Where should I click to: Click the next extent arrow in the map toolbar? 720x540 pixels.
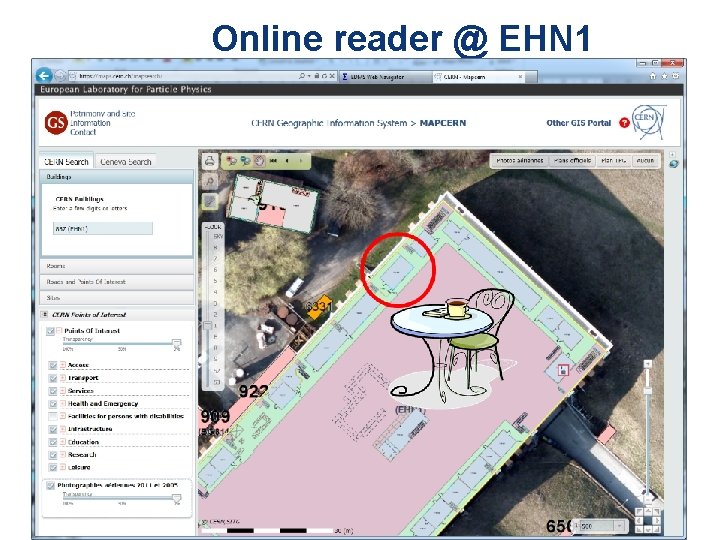pyautogui.click(x=301, y=161)
